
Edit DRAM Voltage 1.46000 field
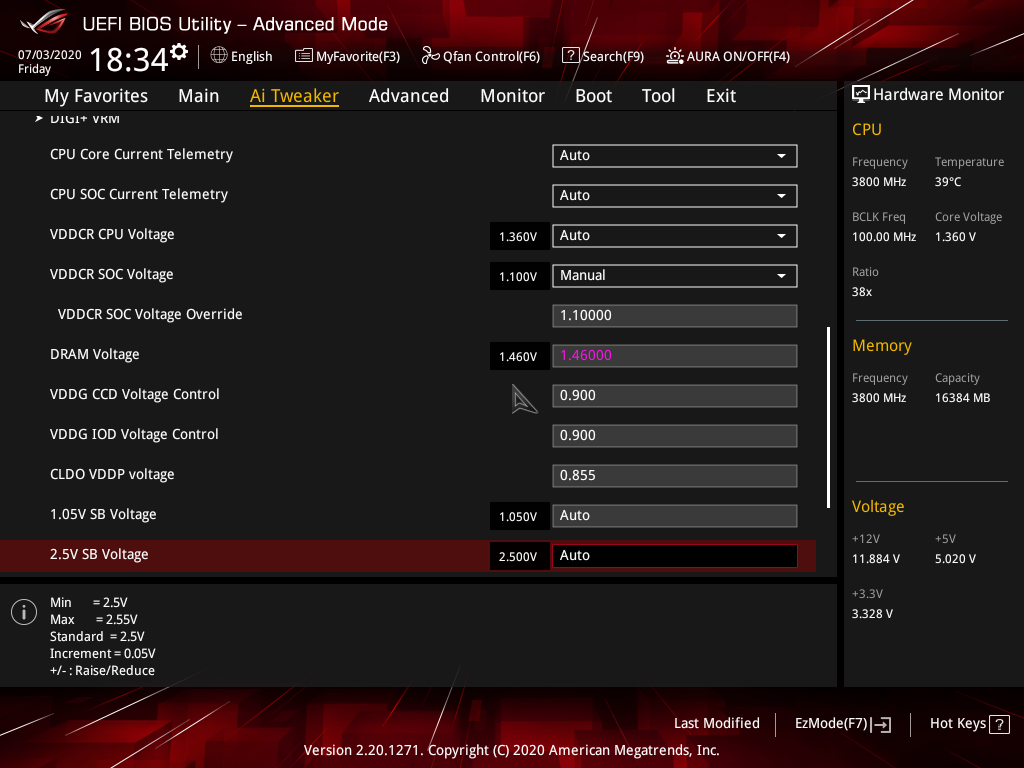point(675,355)
